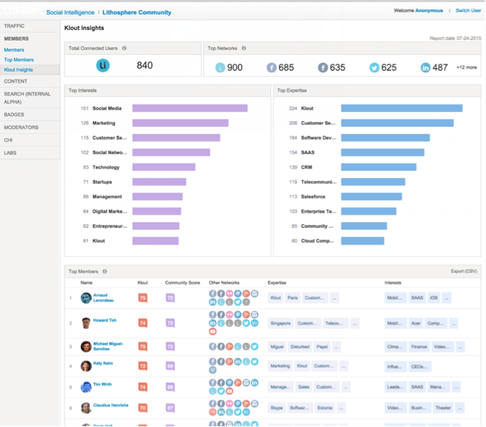The image size is (486, 427).
Task: Open the Social Intelligence header link
Action: [x=70, y=13]
